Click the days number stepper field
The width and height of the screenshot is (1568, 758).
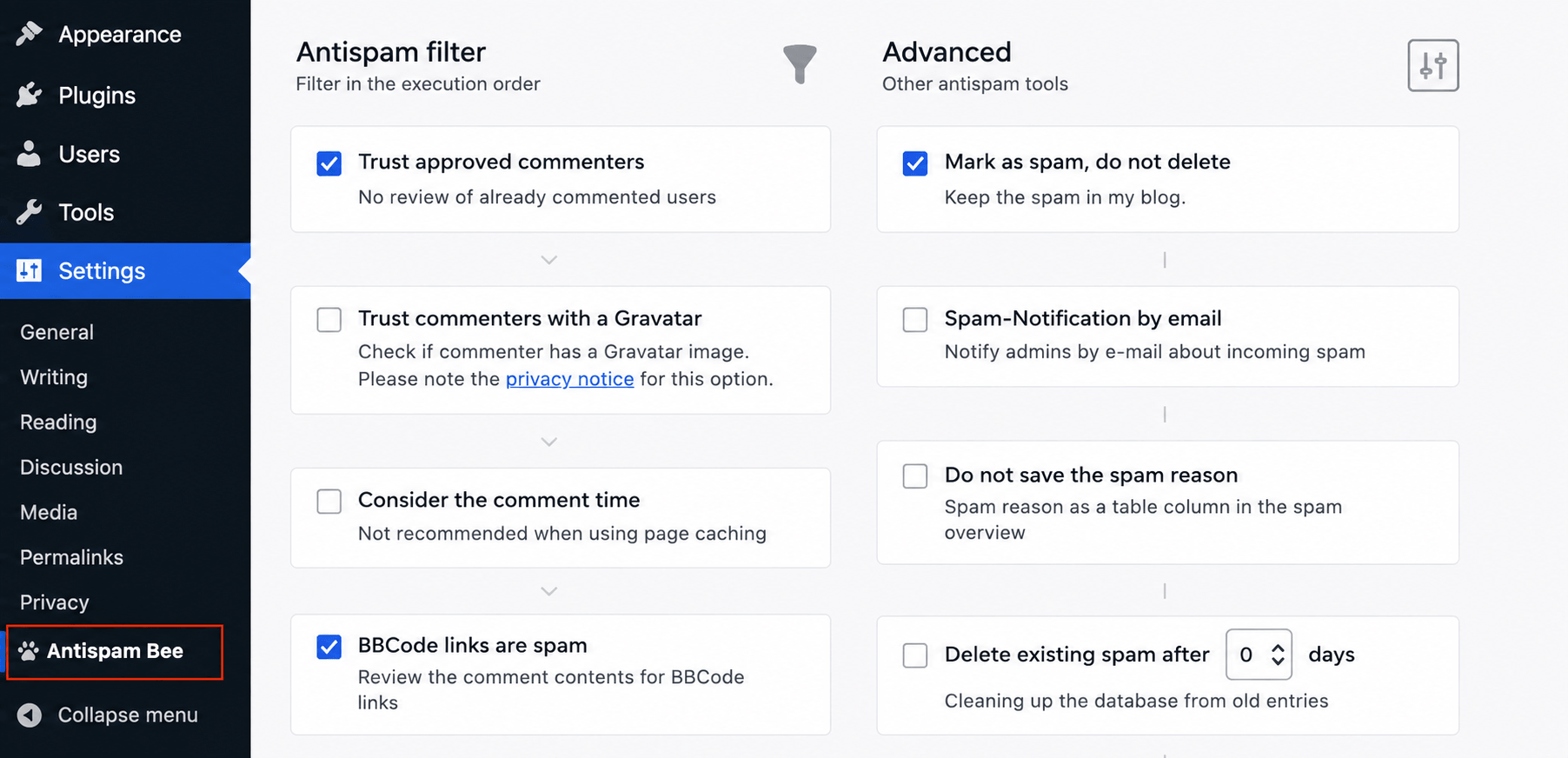click(x=1259, y=655)
